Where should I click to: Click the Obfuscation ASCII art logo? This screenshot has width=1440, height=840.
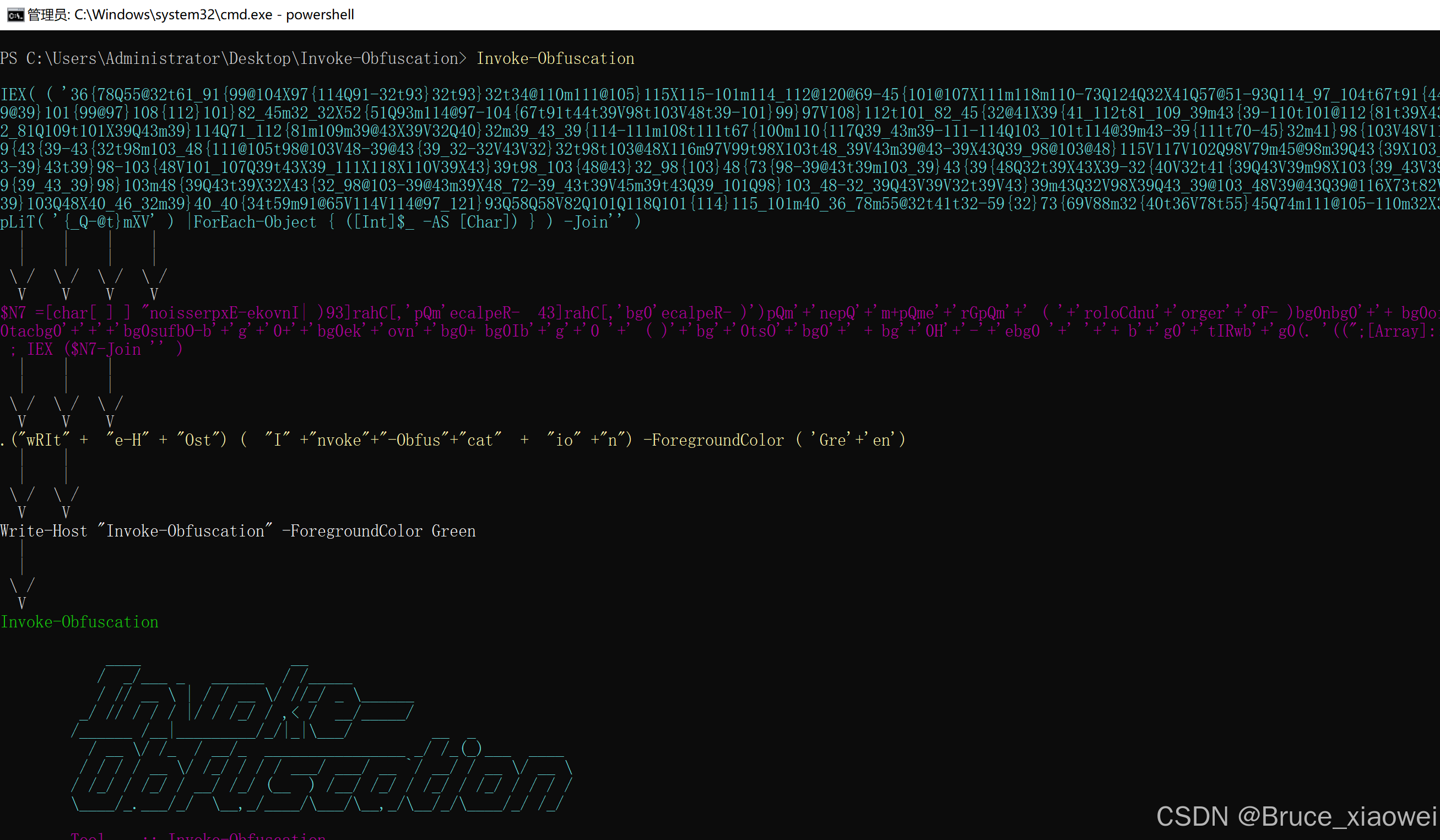tap(320, 777)
